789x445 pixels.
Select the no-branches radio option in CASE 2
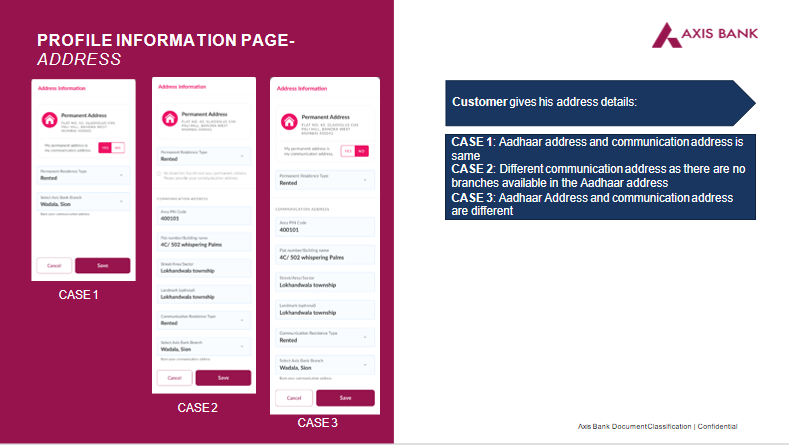[159, 174]
